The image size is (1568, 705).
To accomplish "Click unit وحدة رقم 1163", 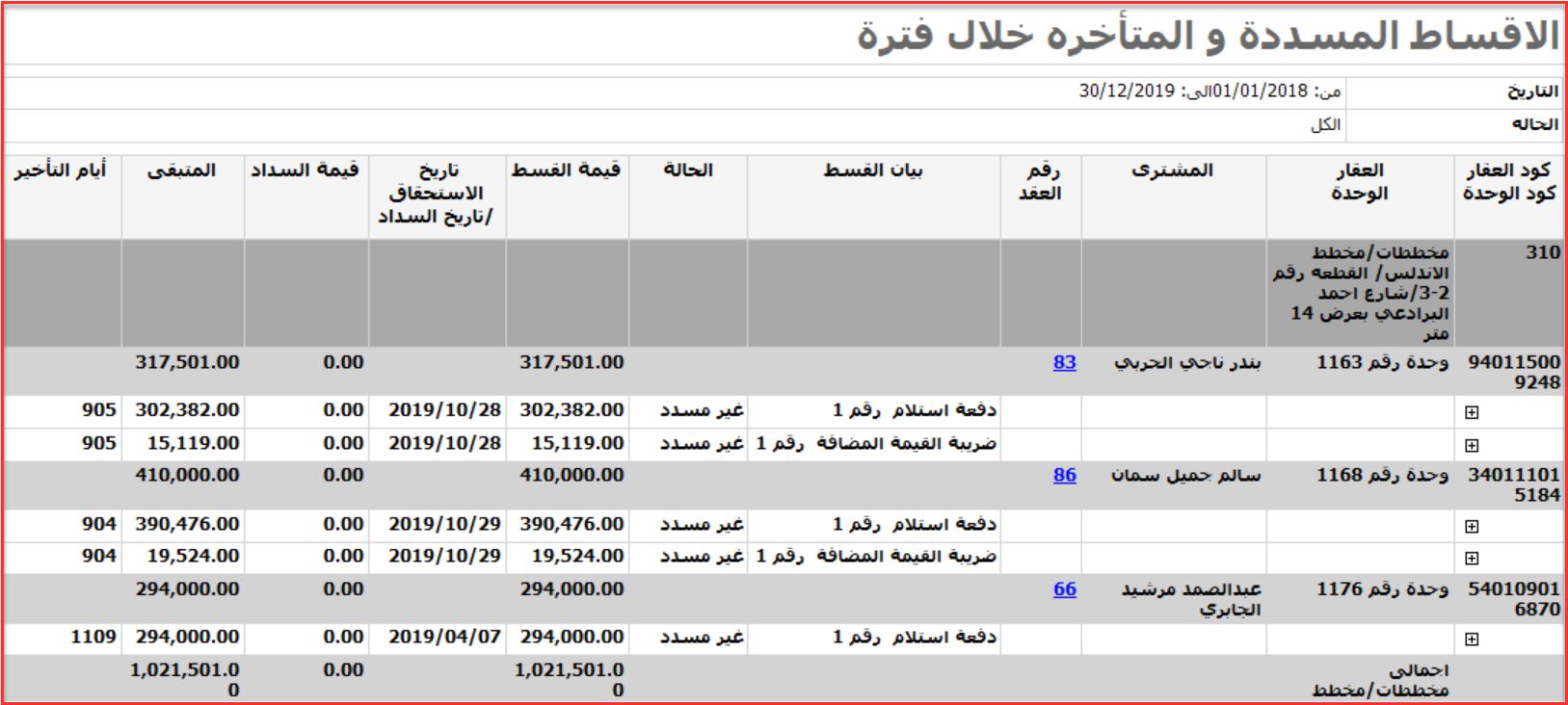I will point(1382,363).
